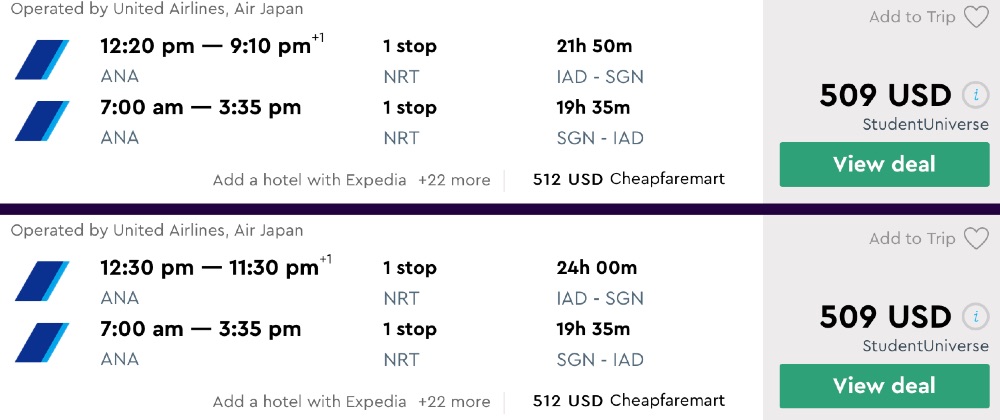Select 512 USD Cheapfaremart offer in second result
Image resolution: width=1000 pixels, height=420 pixels.
point(628,401)
